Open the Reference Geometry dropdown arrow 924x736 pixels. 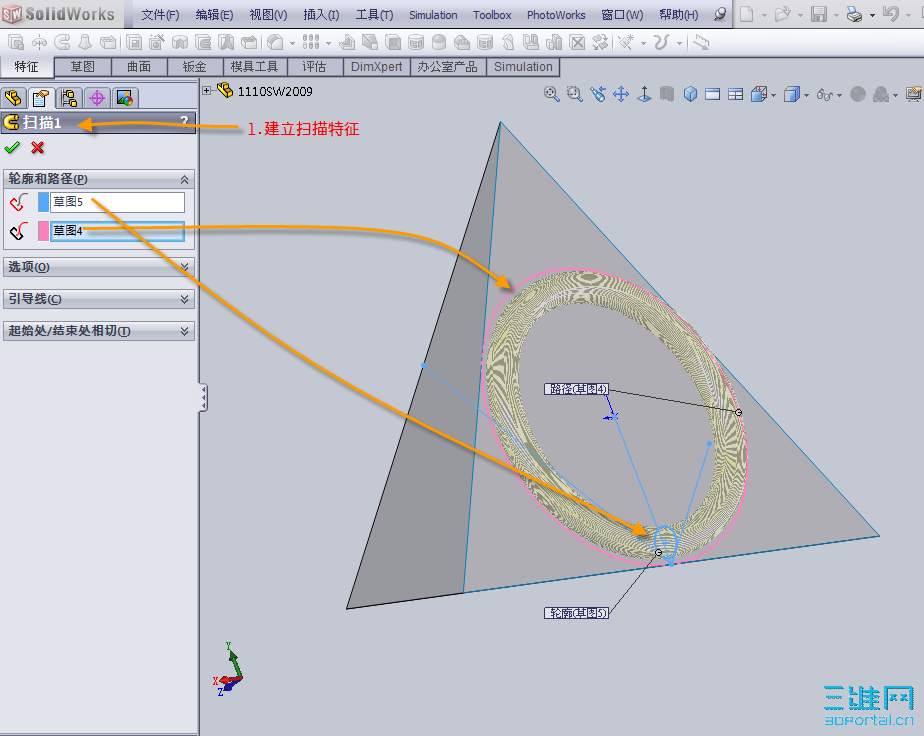(643, 43)
